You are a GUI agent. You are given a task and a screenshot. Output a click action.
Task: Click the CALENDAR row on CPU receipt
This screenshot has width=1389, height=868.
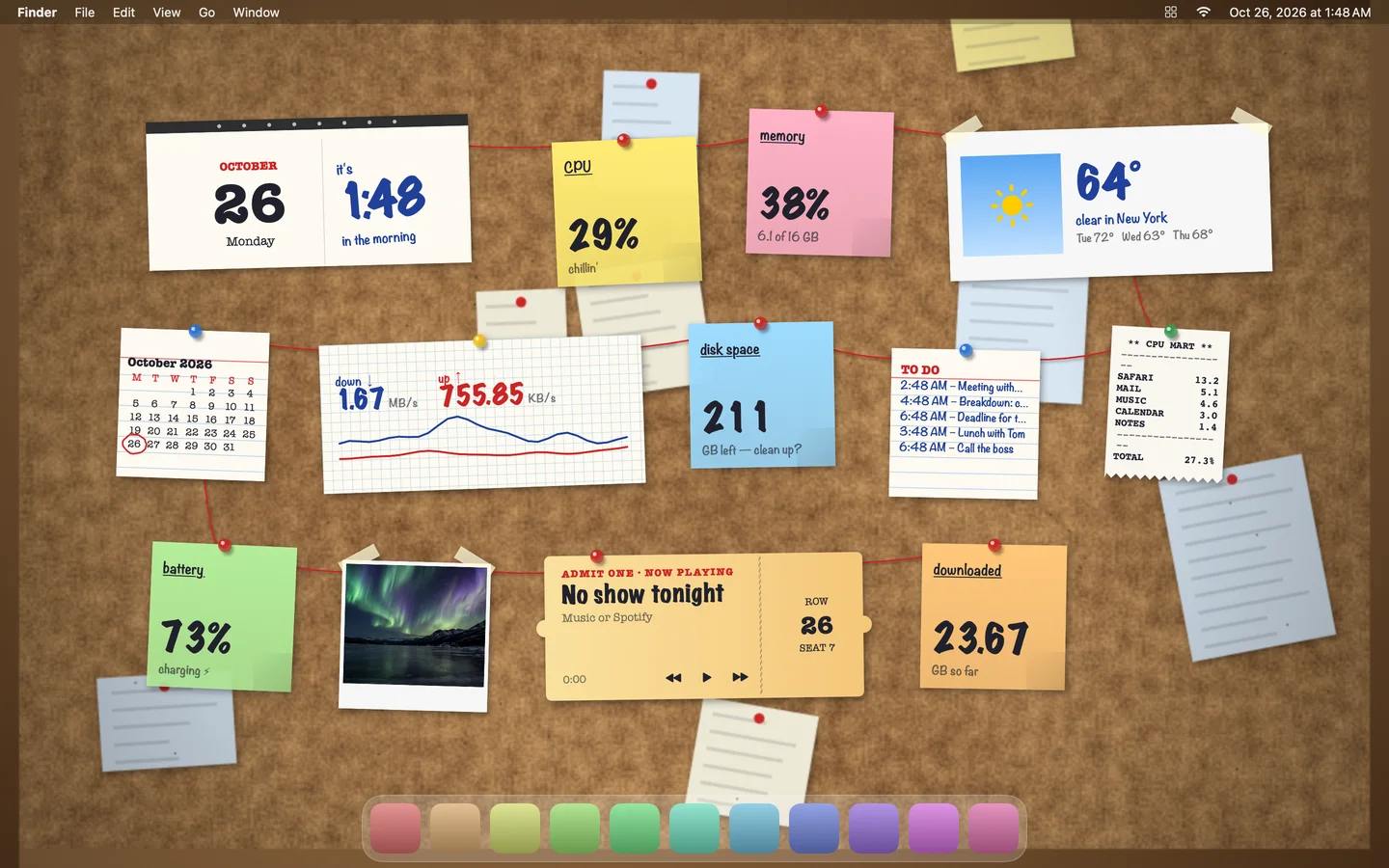point(1166,413)
